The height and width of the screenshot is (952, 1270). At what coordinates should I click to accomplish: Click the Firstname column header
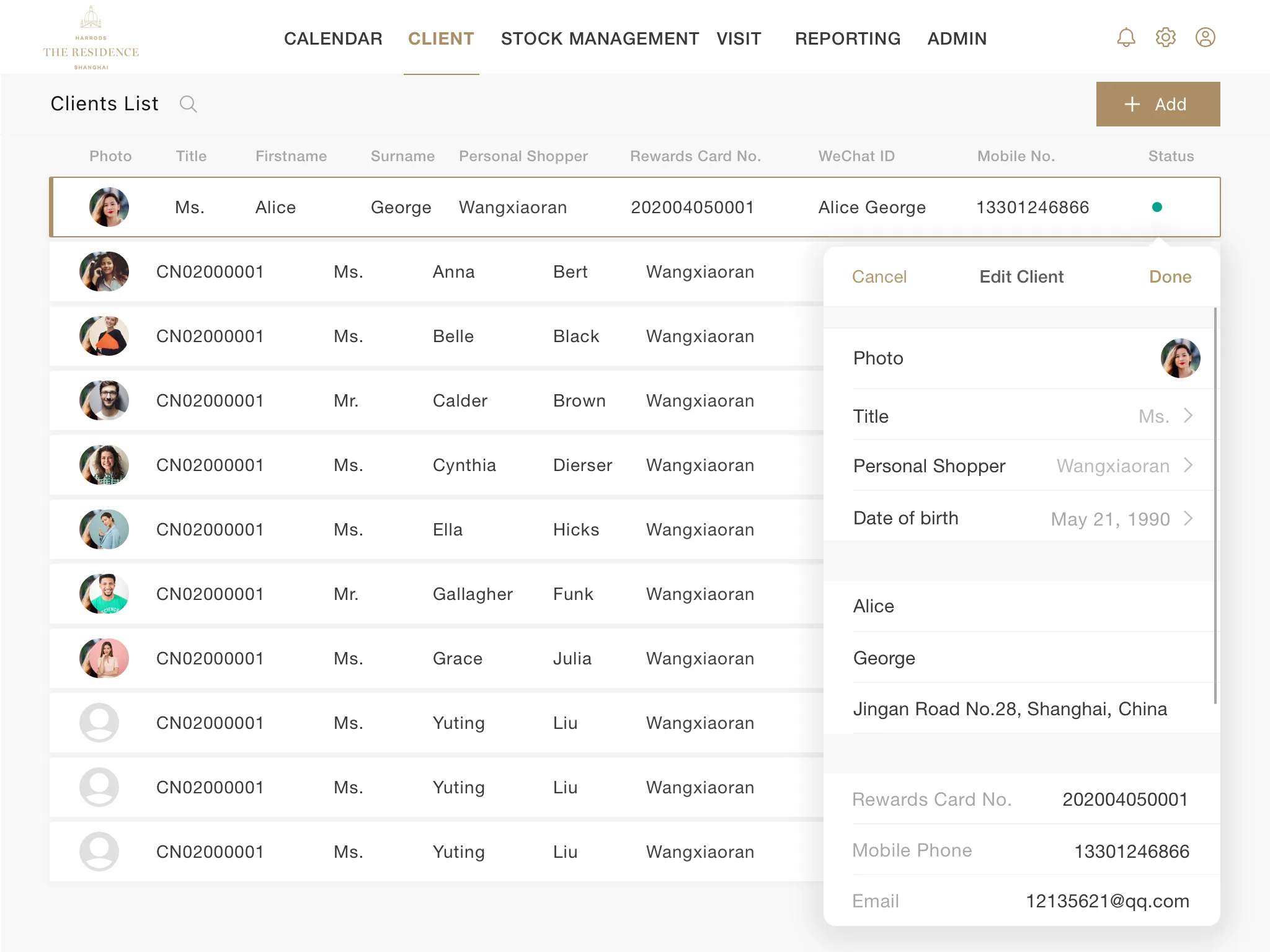[x=291, y=156]
